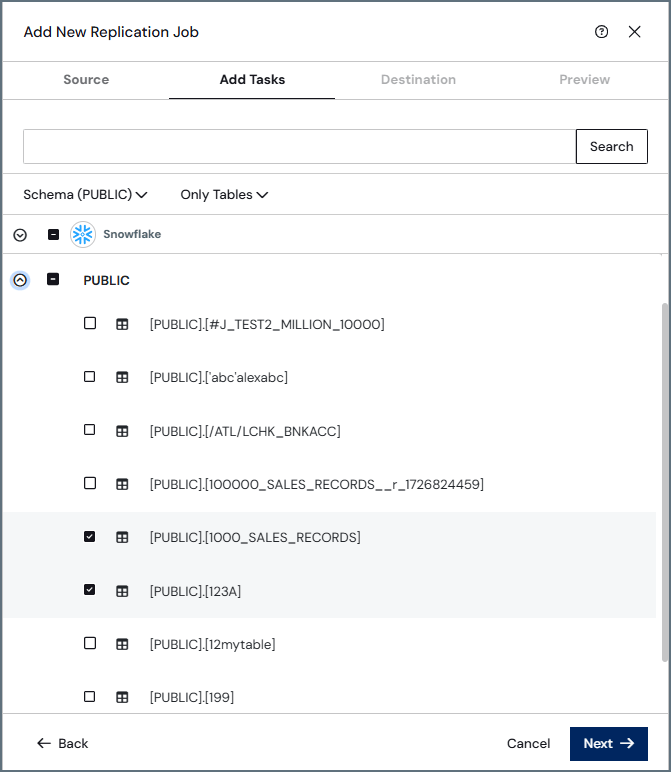The width and height of the screenshot is (671, 772).
Task: Focus the table search input field
Action: (299, 147)
